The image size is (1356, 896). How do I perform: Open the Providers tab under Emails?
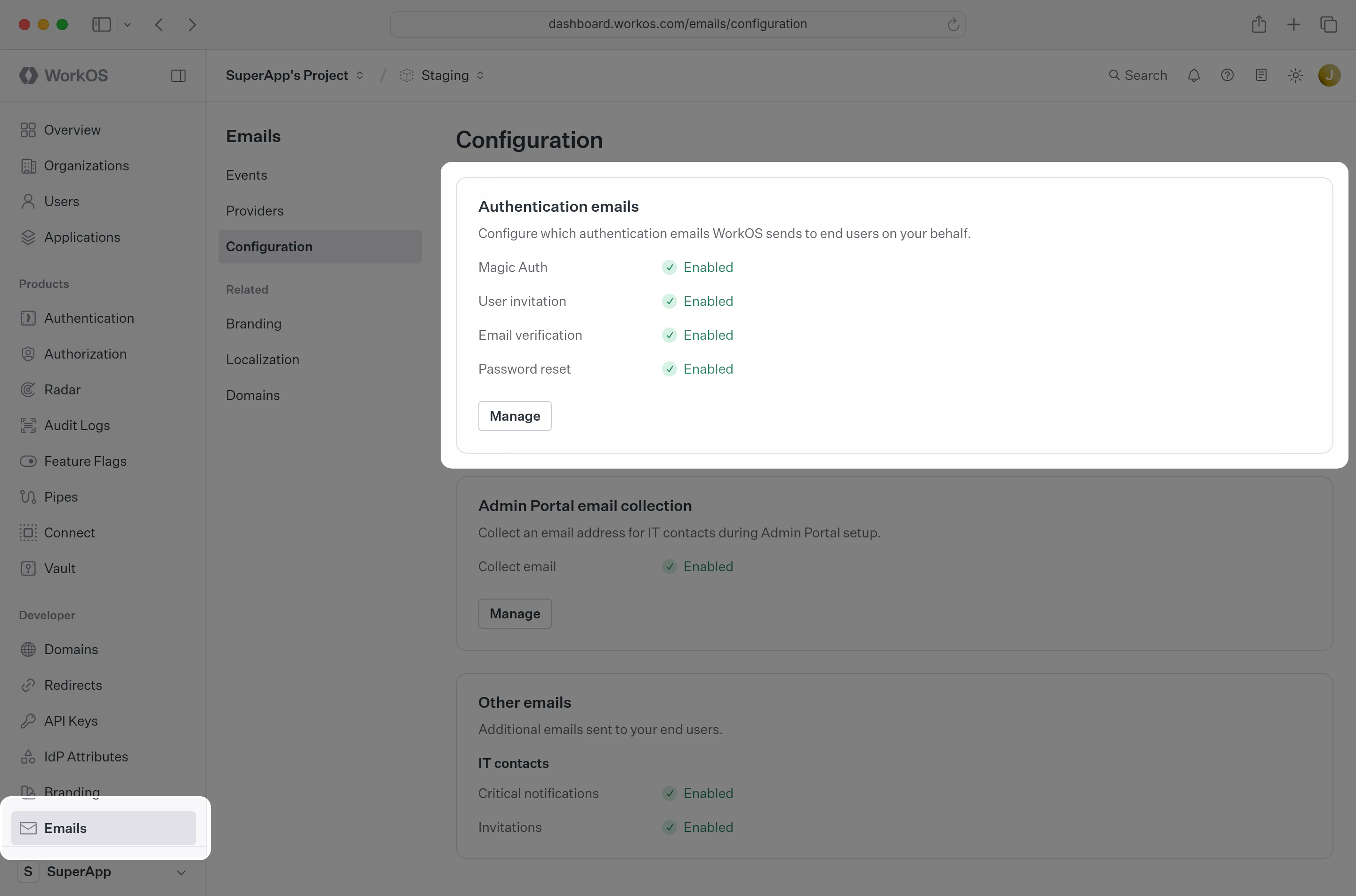(320, 211)
